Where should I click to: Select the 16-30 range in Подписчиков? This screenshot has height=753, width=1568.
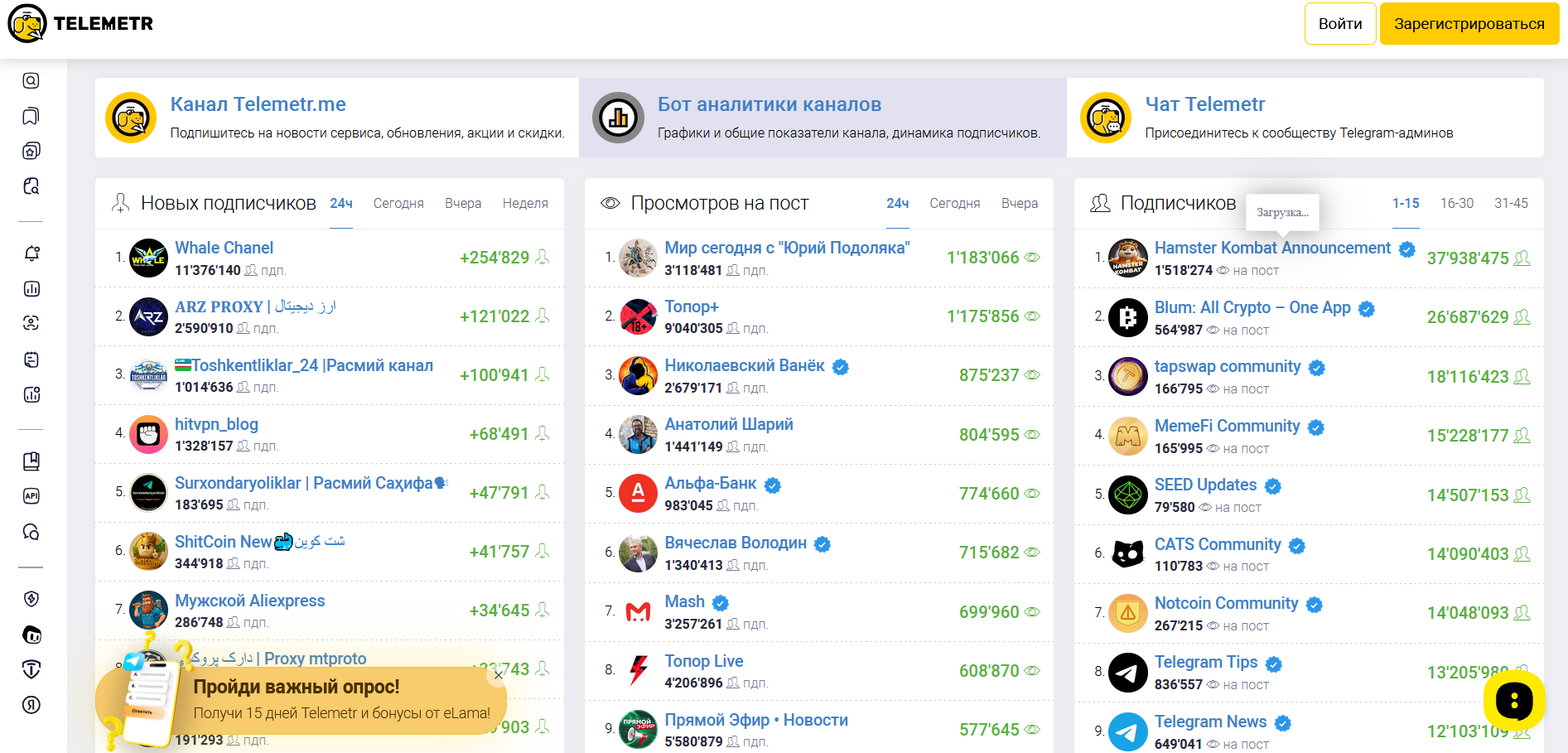point(1457,203)
